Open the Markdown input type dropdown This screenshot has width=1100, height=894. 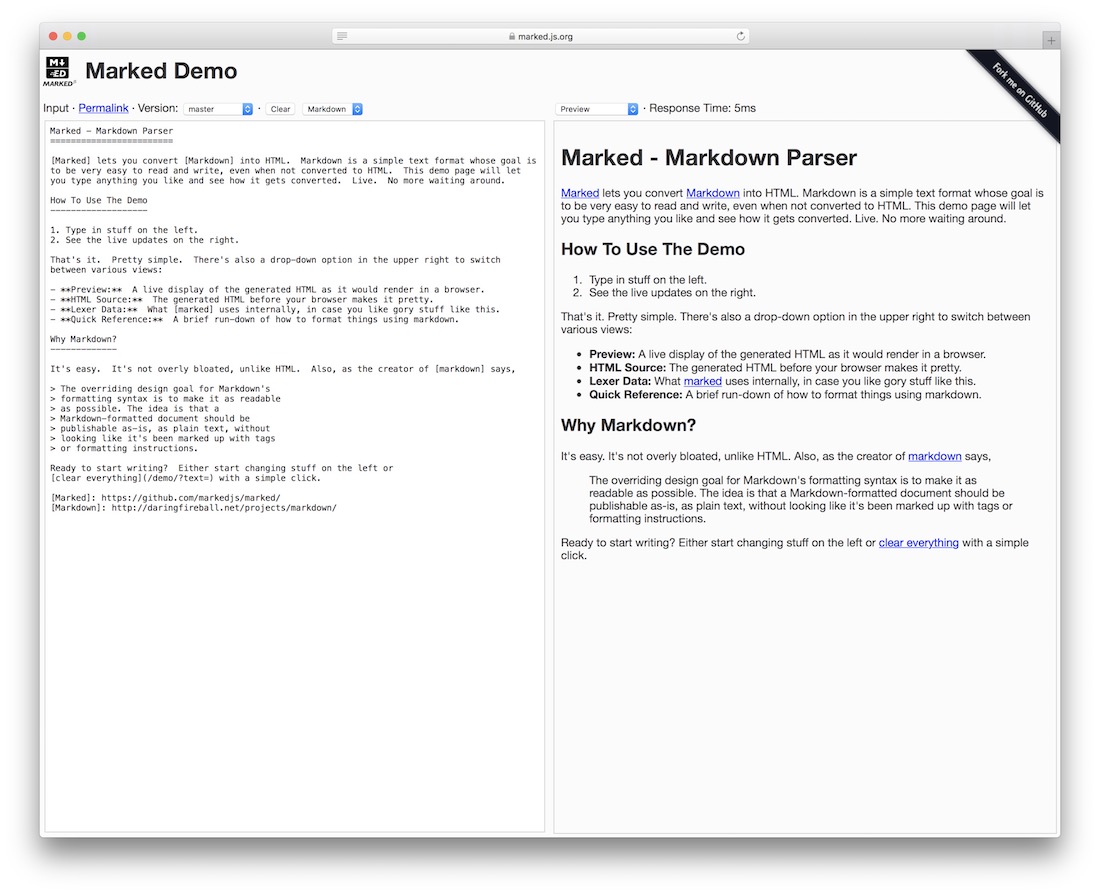coord(333,109)
